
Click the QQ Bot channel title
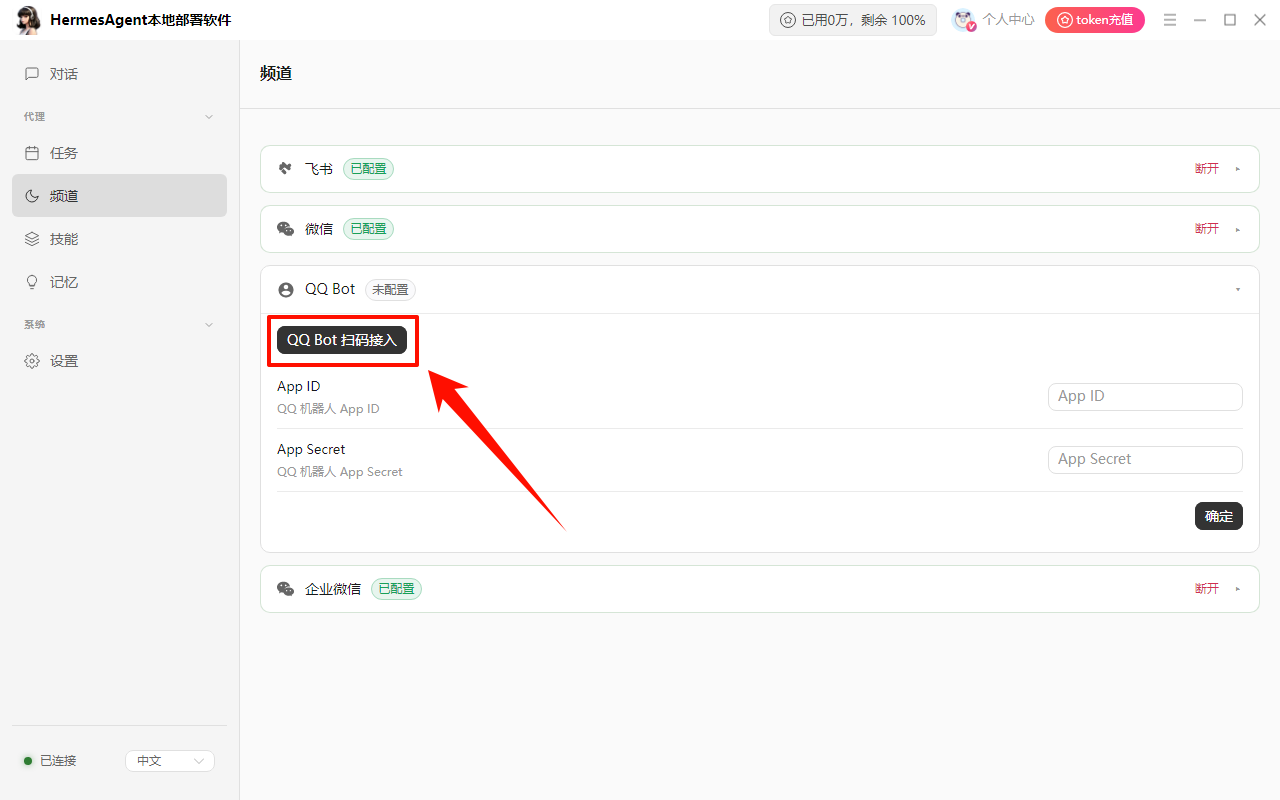330,289
